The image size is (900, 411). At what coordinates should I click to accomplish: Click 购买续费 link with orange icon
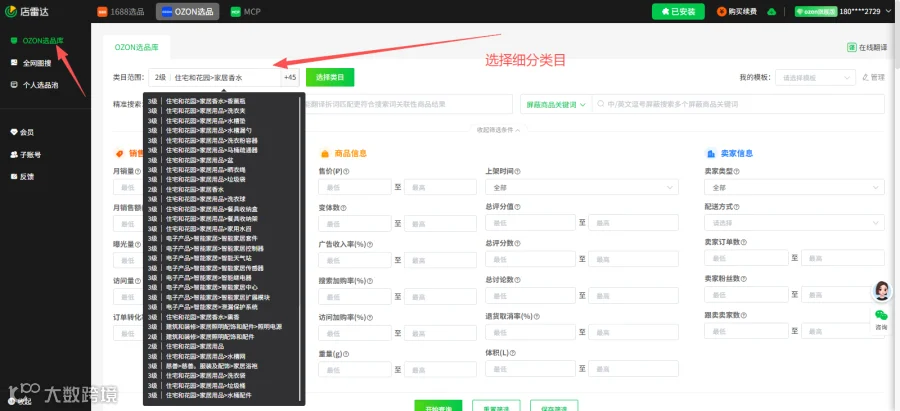pyautogui.click(x=736, y=11)
